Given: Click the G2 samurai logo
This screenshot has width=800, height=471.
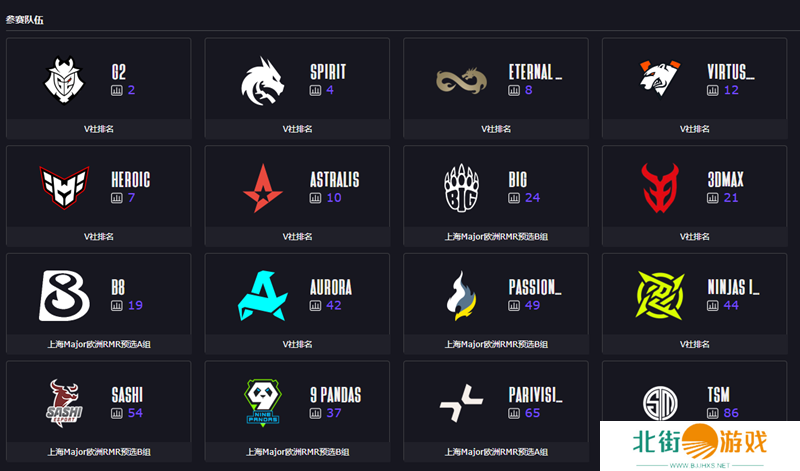Looking at the screenshot, I should pyautogui.click(x=64, y=80).
